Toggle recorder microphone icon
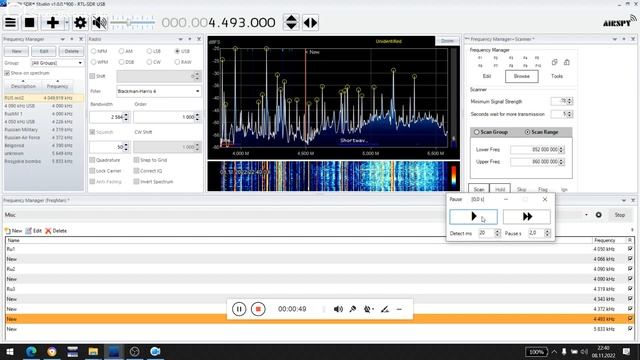This screenshot has width=640, height=360. click(353, 309)
